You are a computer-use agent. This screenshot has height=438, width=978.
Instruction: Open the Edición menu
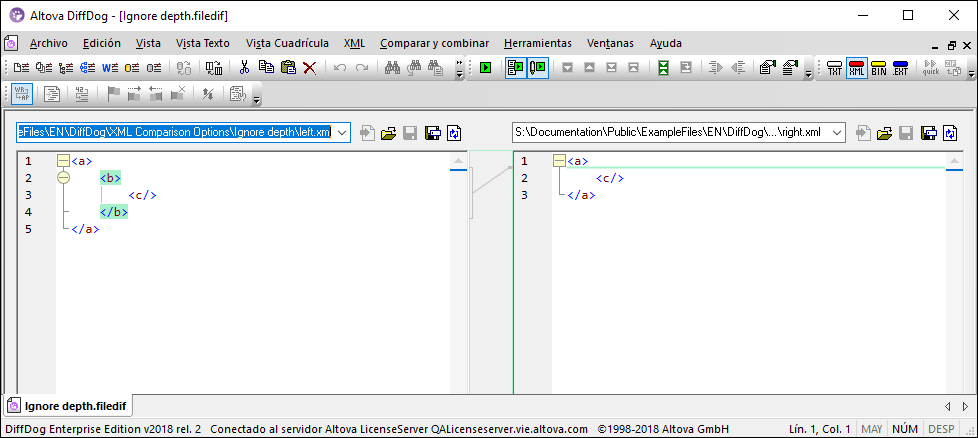(102, 43)
